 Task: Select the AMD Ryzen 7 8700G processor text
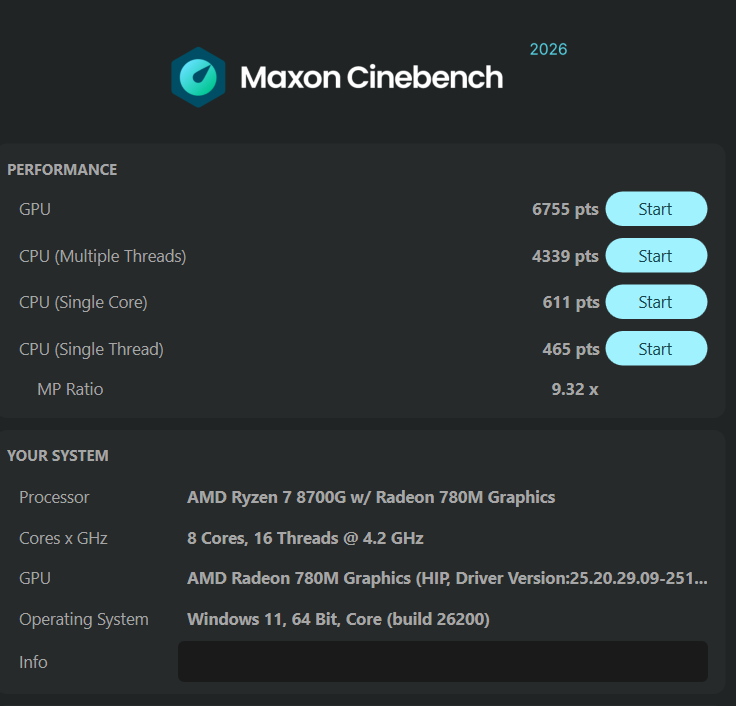pyautogui.click(x=371, y=497)
